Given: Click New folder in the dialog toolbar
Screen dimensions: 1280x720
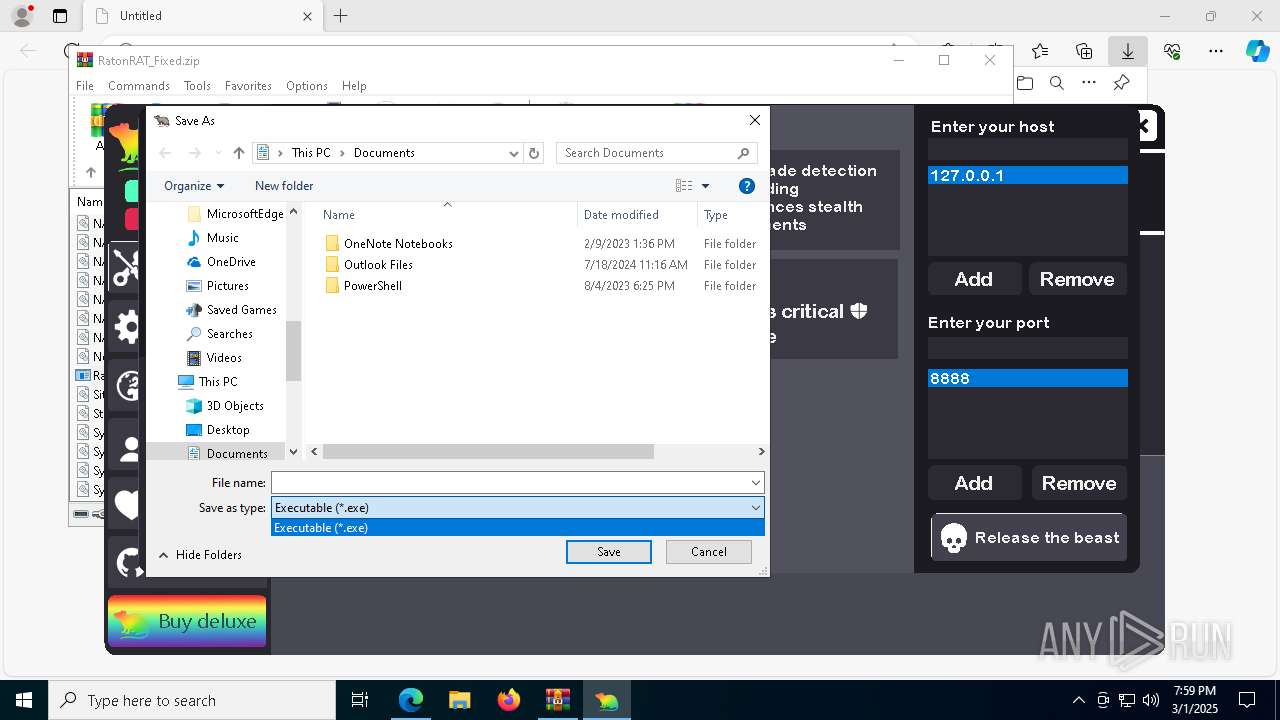Looking at the screenshot, I should pyautogui.click(x=284, y=186).
